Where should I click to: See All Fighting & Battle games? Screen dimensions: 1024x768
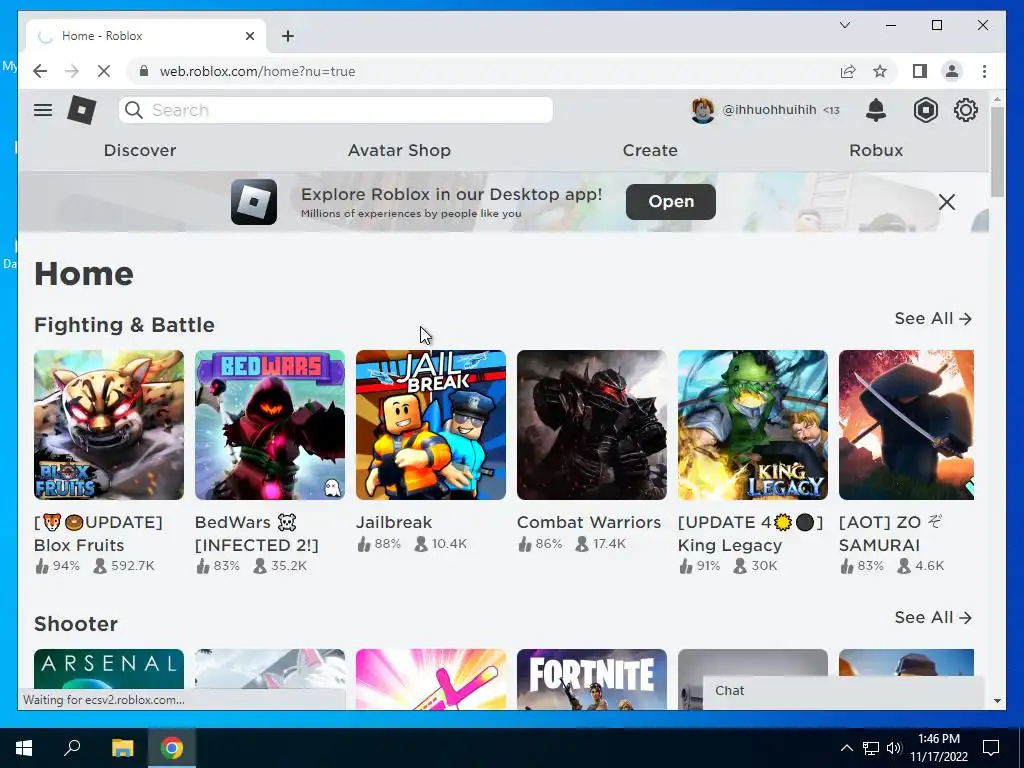click(x=933, y=319)
